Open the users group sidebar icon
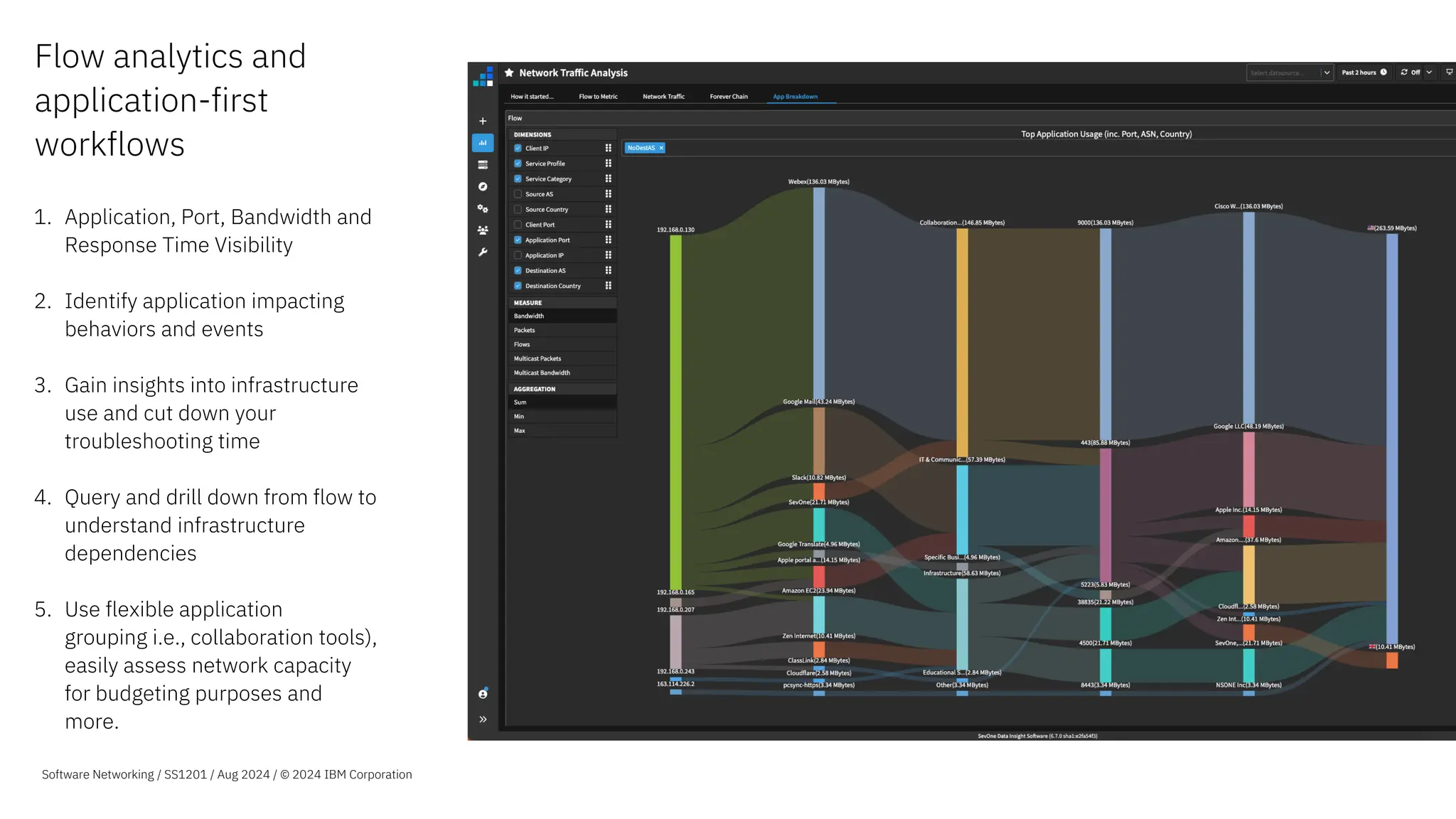Image resolution: width=1456 pixels, height=819 pixels. [x=483, y=230]
